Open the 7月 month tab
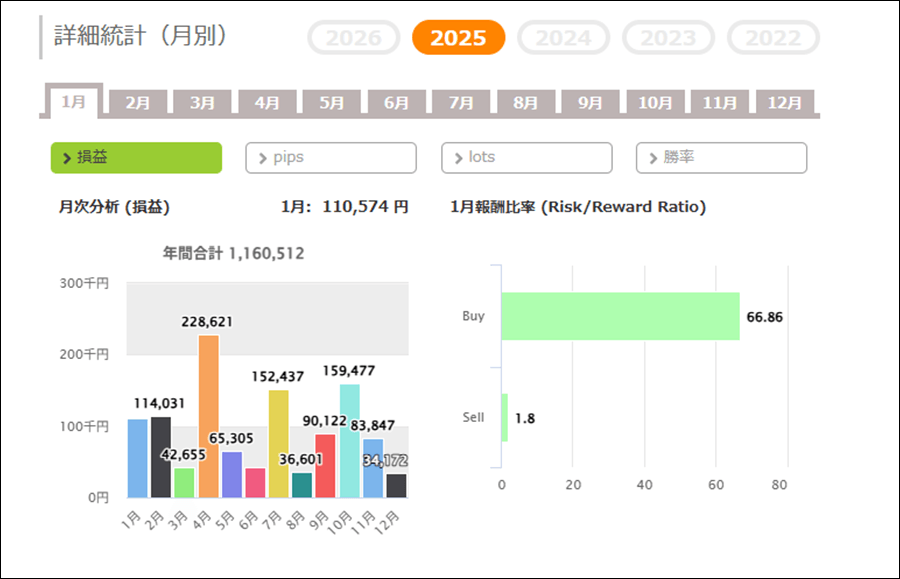The height and width of the screenshot is (579, 900). point(461,102)
